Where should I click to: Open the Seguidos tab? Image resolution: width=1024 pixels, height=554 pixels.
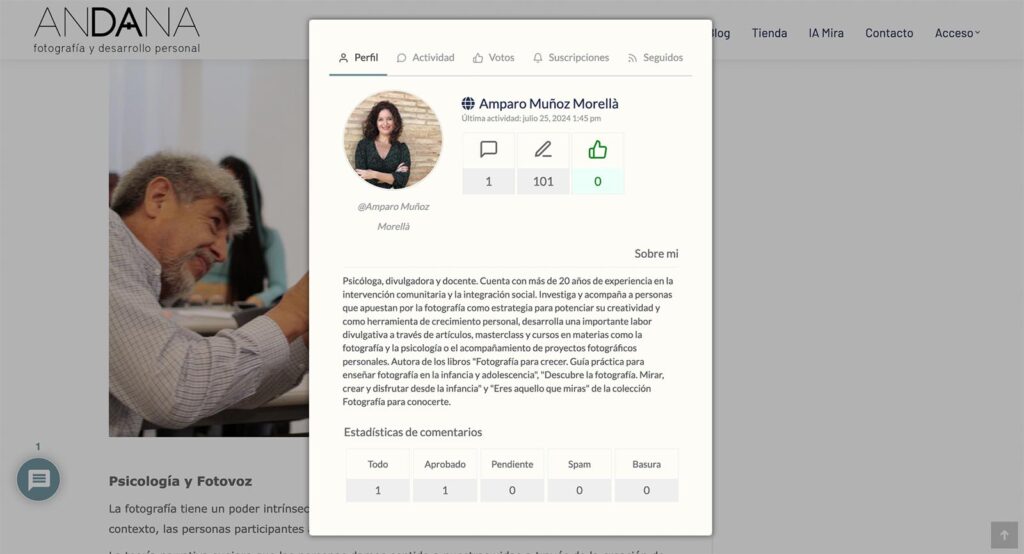tap(655, 57)
